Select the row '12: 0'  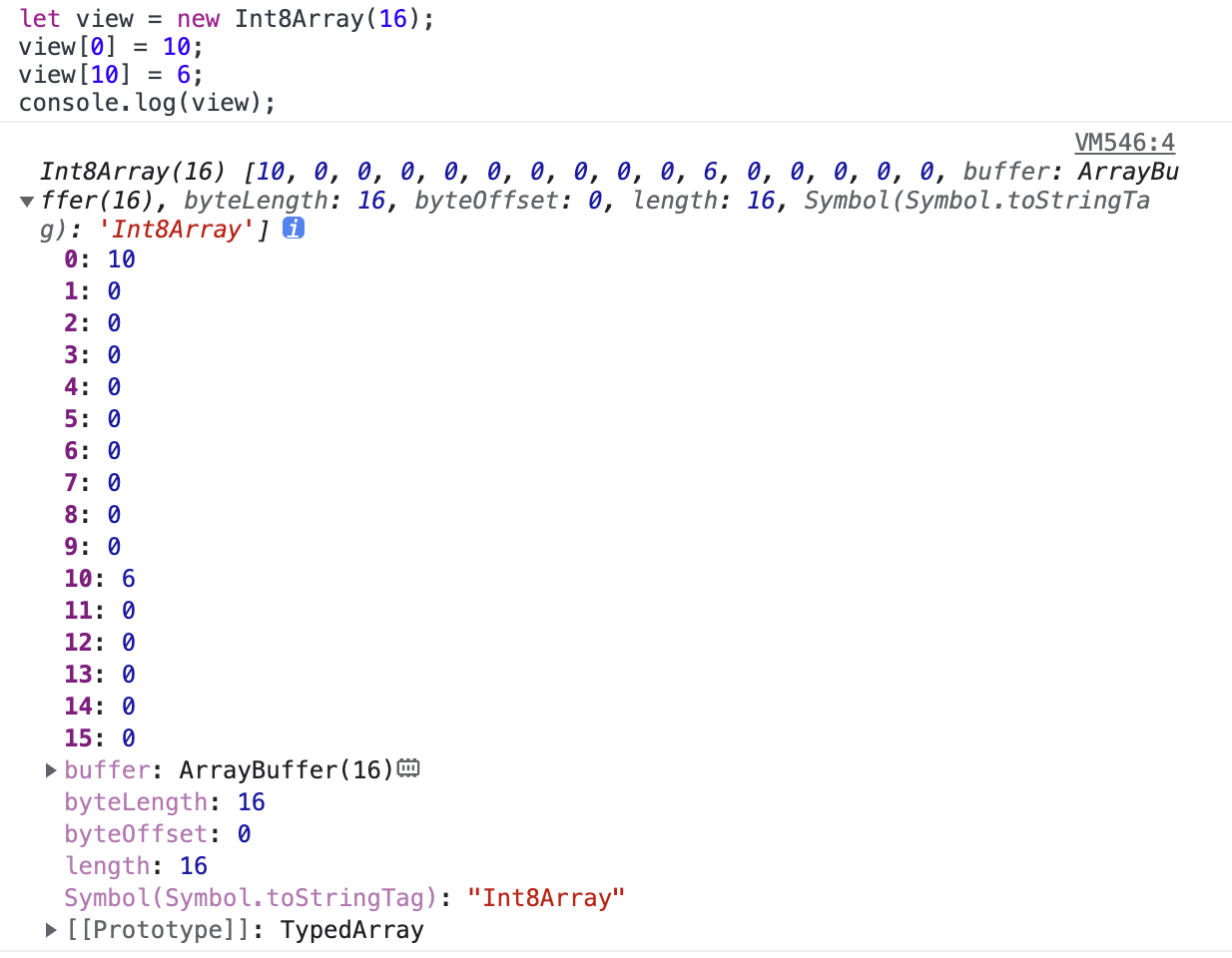[x=100, y=643]
